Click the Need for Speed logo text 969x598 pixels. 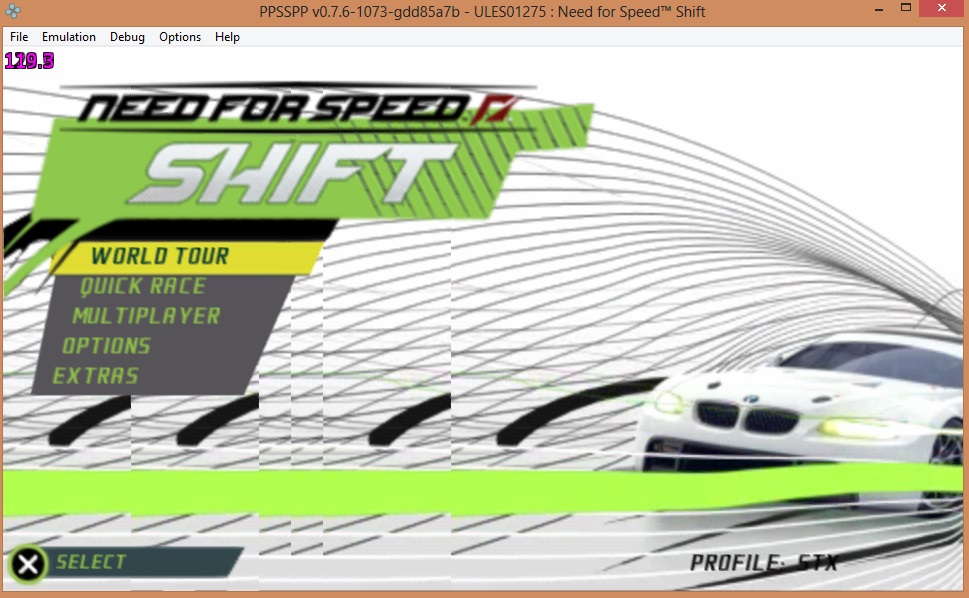(x=275, y=108)
